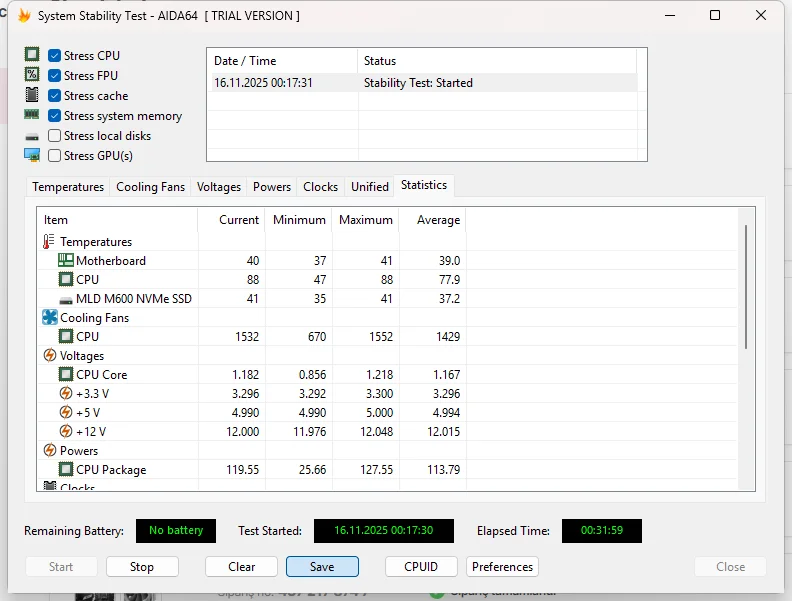792x601 pixels.
Task: Click the Maximum column header
Action: [x=365, y=220]
